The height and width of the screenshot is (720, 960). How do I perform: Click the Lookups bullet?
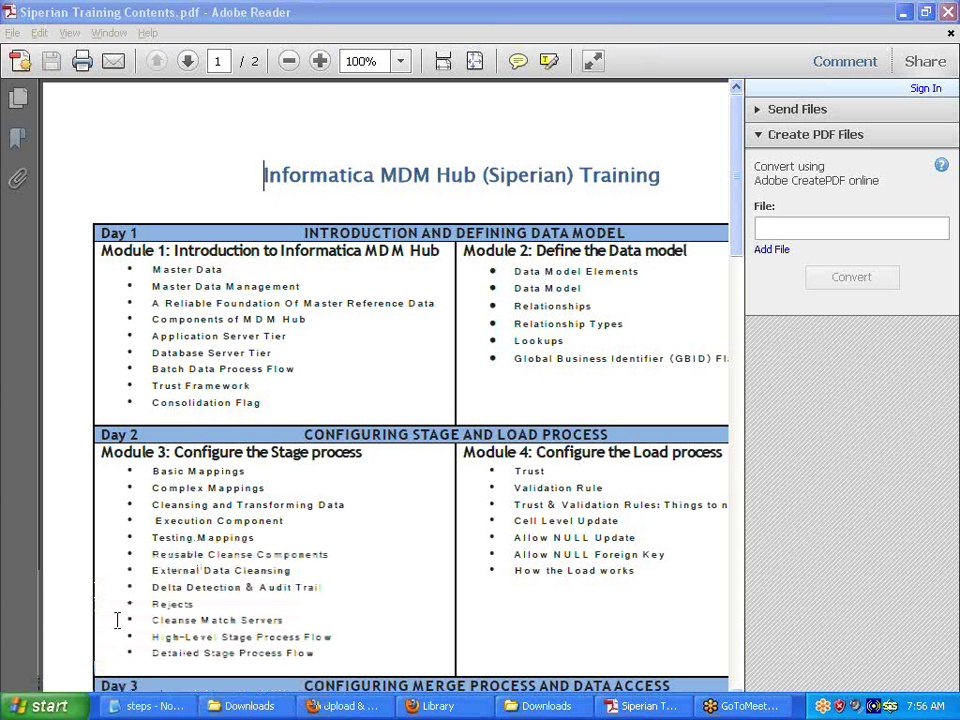point(539,341)
